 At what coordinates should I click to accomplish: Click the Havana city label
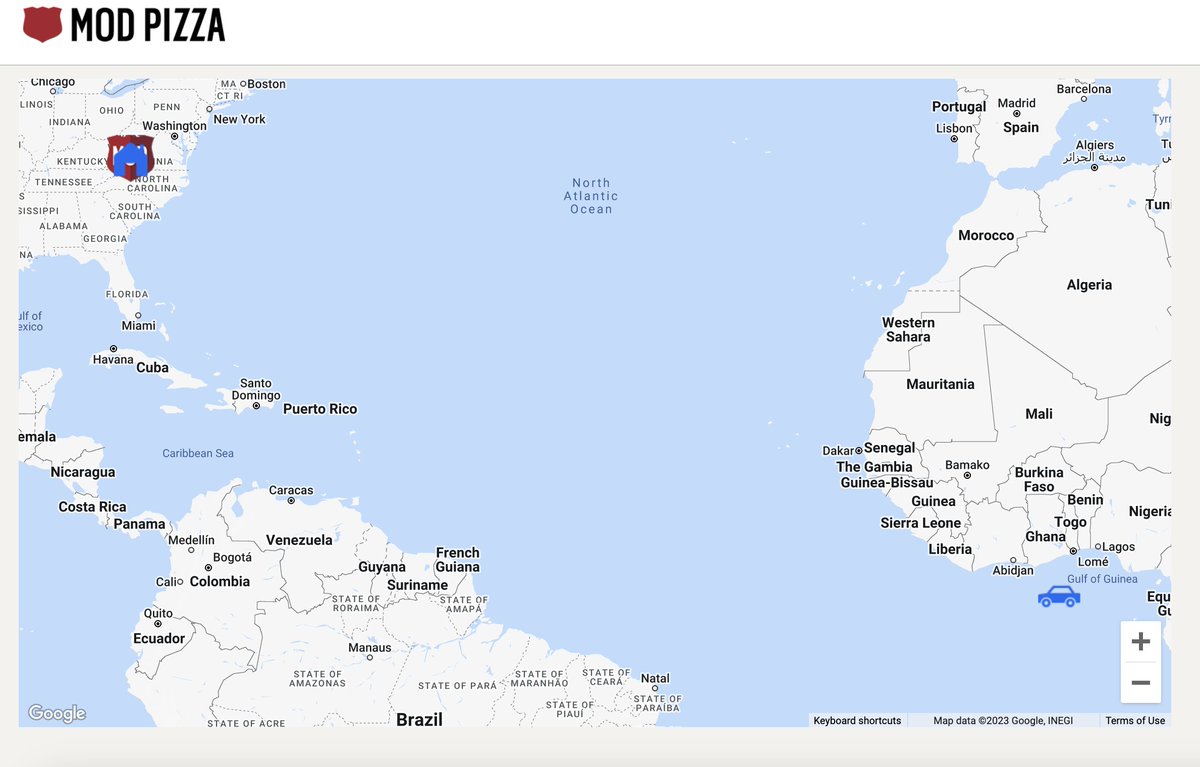(x=113, y=359)
